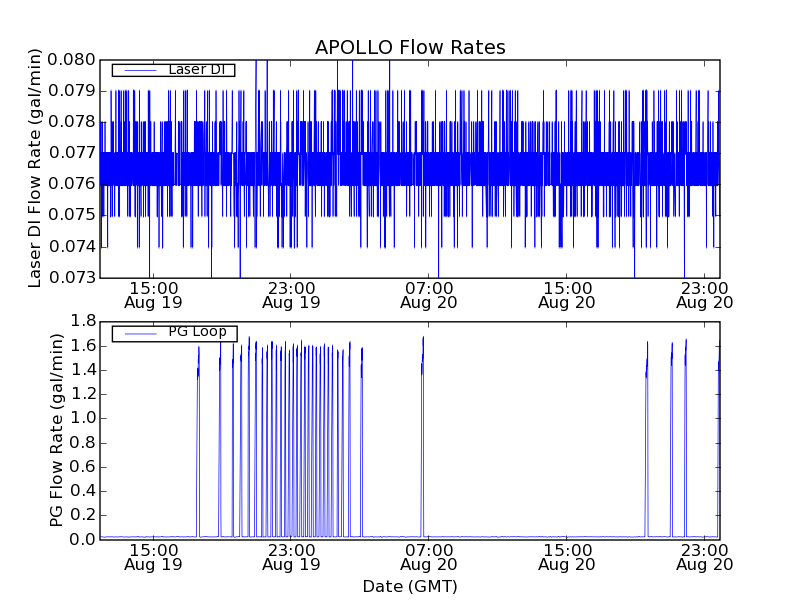Click the 0.8 tick on the PG plot

click(x=83, y=442)
